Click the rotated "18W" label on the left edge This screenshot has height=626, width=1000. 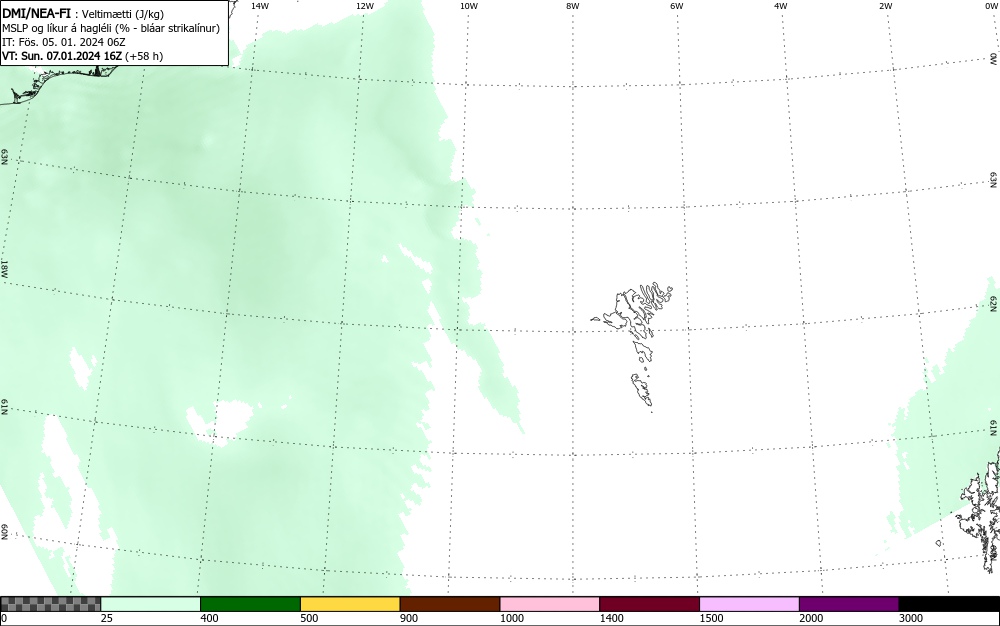(x=4, y=268)
